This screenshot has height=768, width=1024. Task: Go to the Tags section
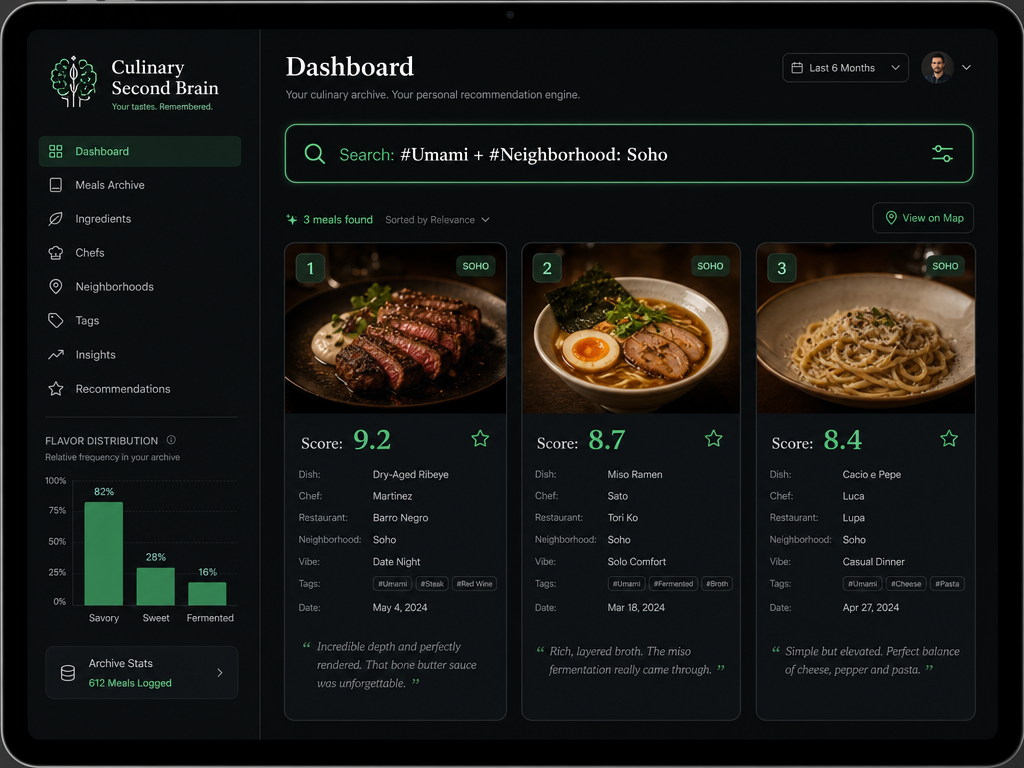(140, 321)
